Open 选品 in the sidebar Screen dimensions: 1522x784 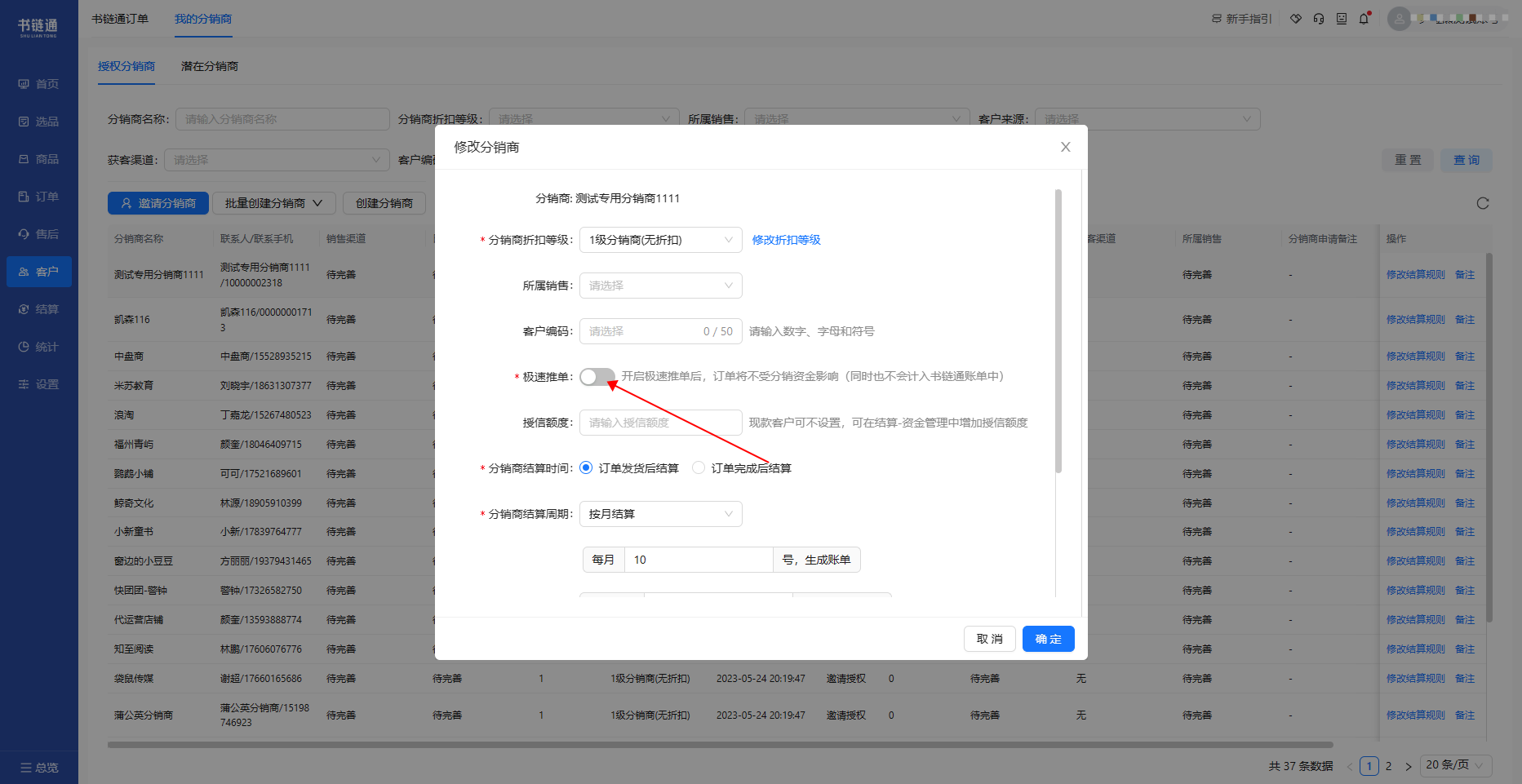tap(38, 122)
